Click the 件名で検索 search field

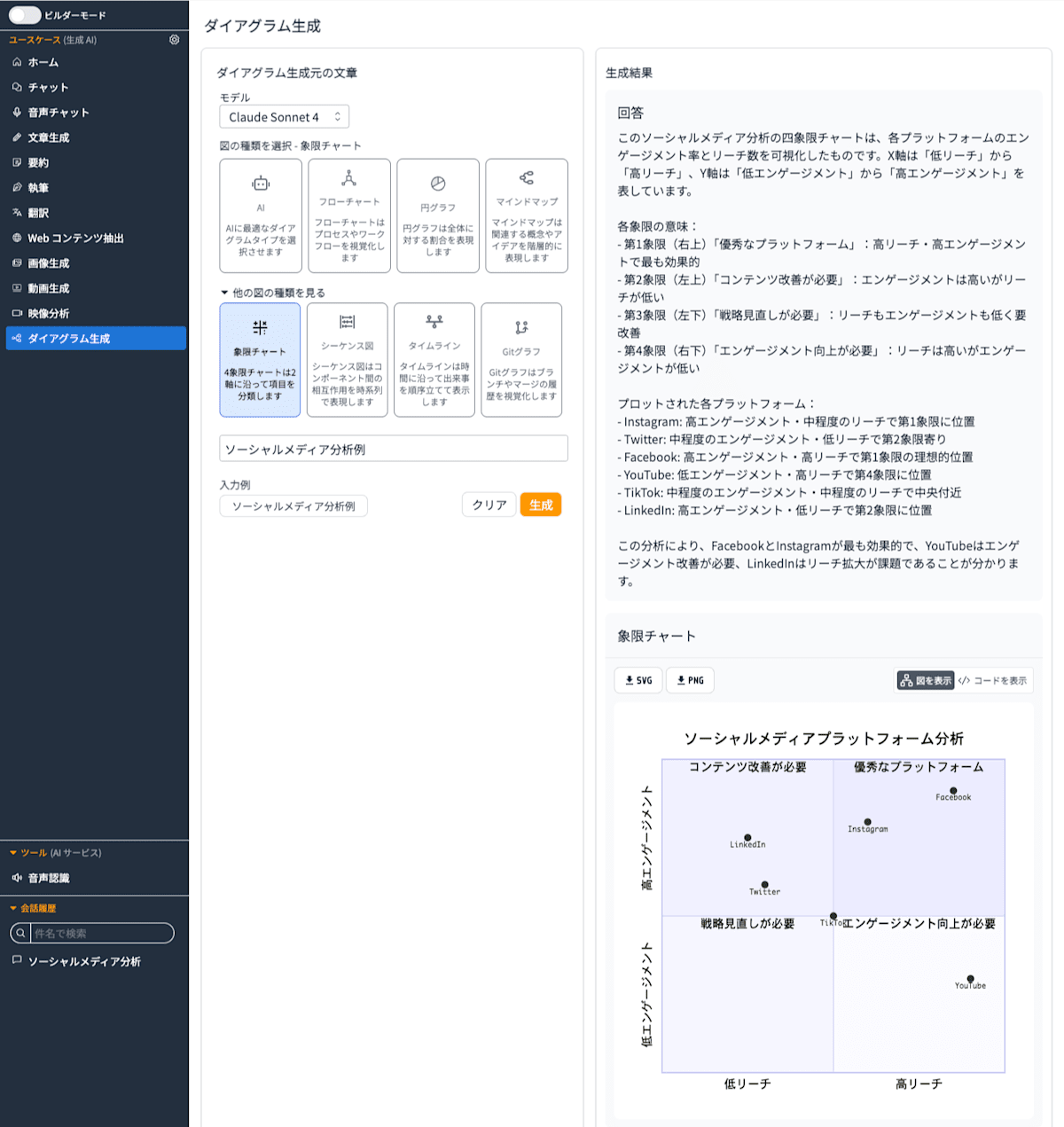102,933
